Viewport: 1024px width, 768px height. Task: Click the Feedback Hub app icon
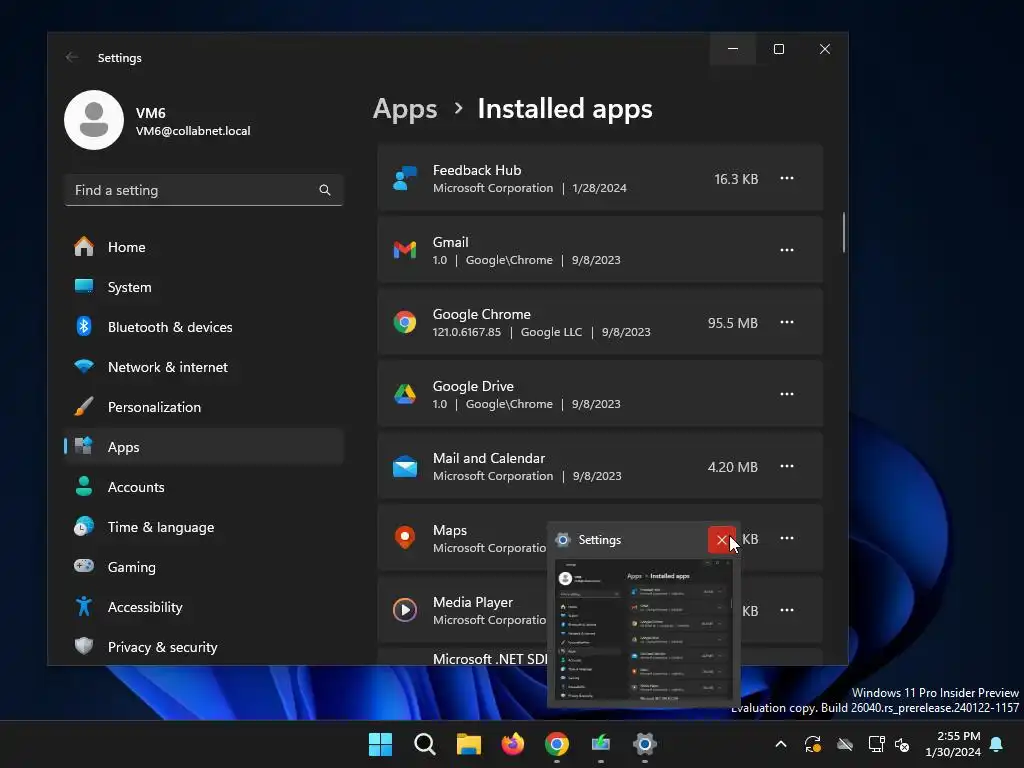coord(405,178)
